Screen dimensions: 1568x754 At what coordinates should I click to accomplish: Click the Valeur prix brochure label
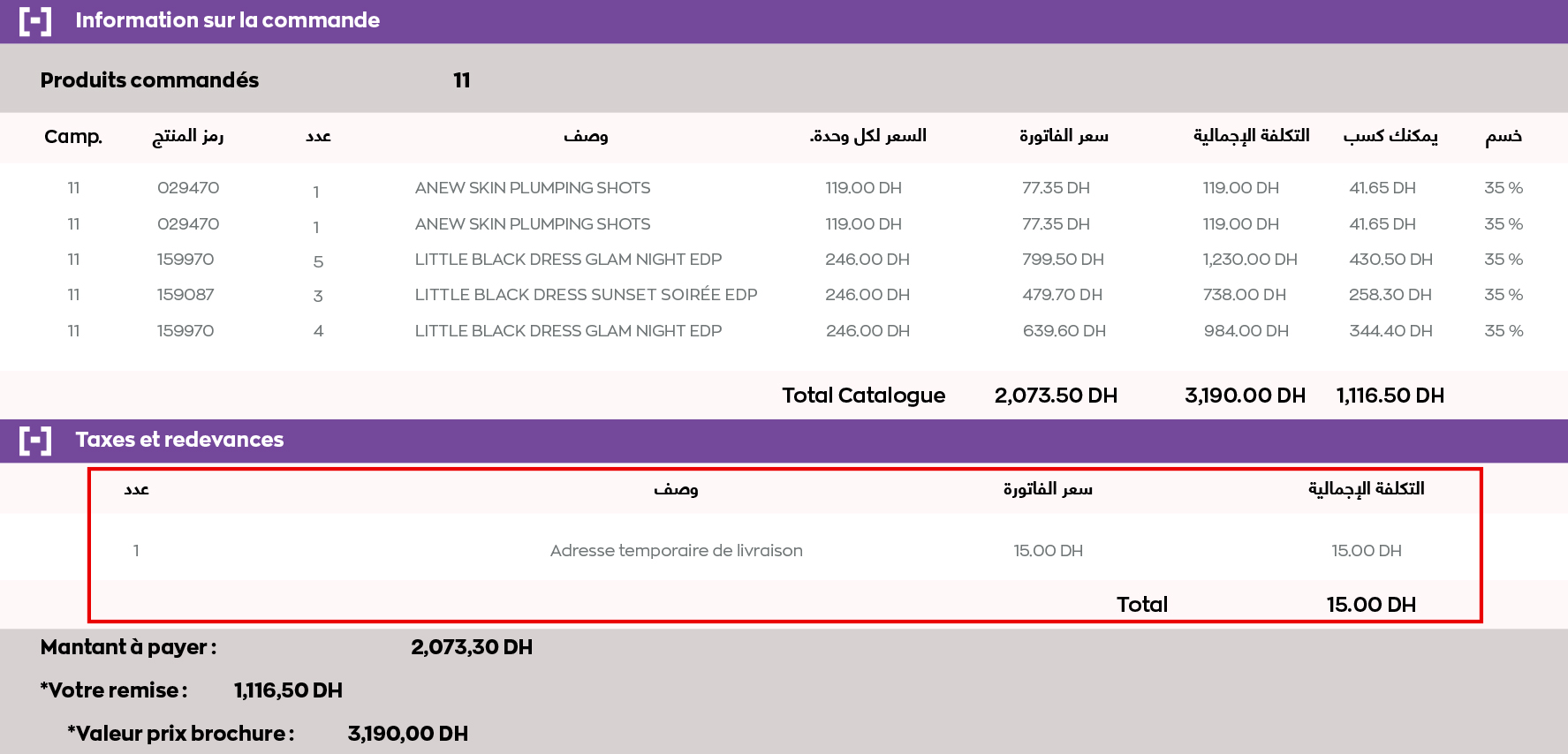pyautogui.click(x=181, y=734)
